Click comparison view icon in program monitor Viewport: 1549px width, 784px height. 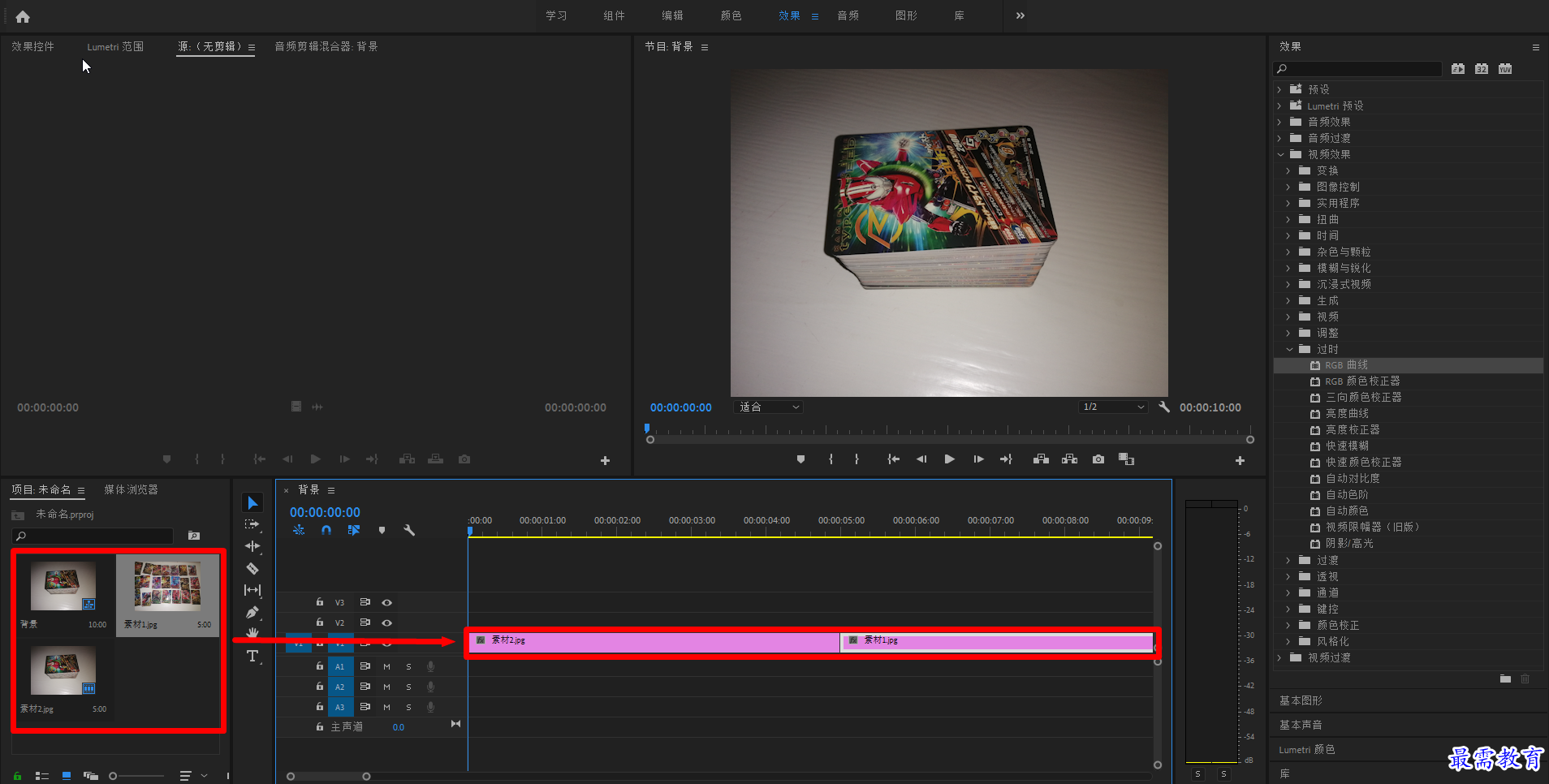click(x=1126, y=459)
